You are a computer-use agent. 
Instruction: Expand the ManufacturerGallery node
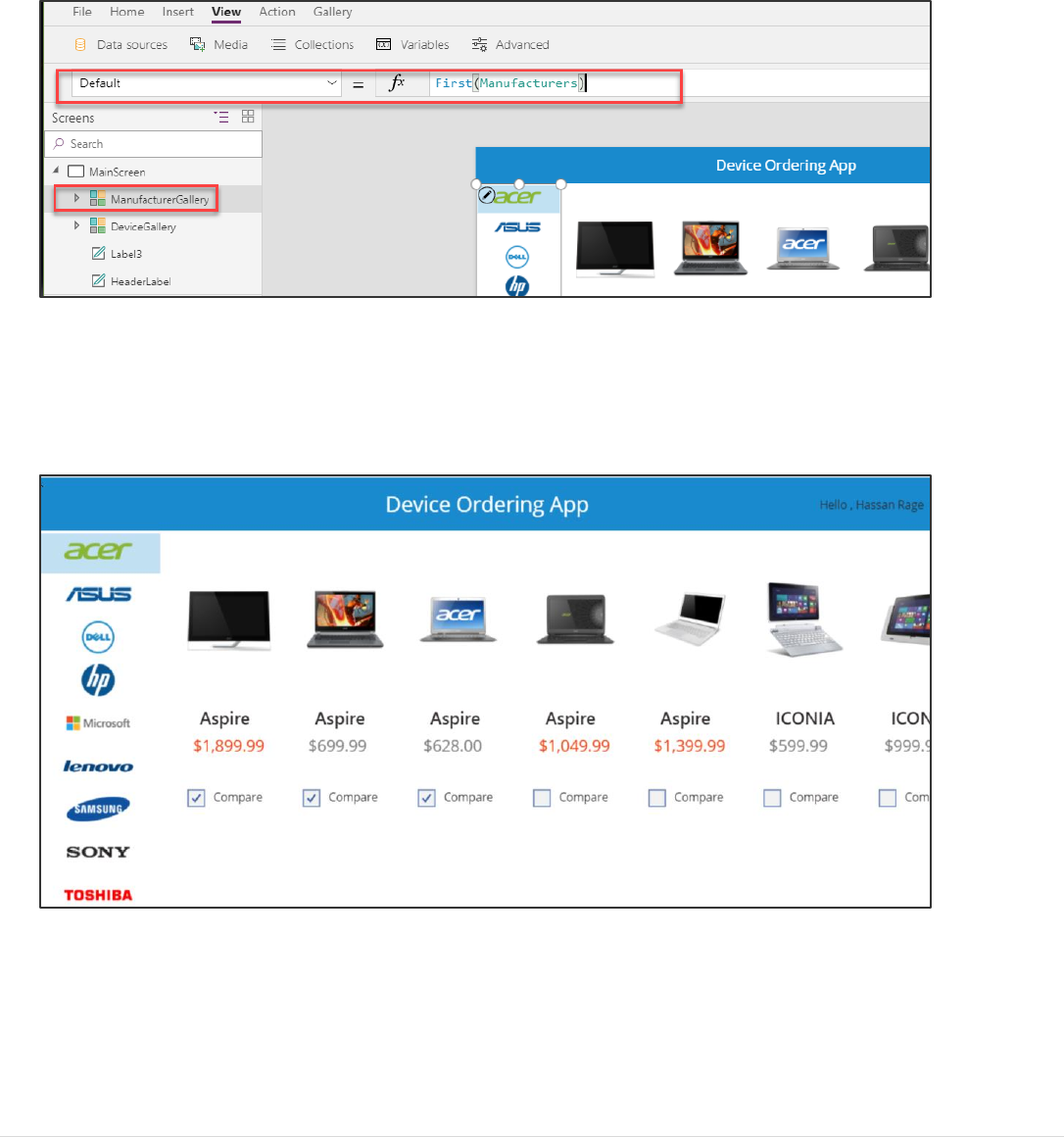[76, 198]
